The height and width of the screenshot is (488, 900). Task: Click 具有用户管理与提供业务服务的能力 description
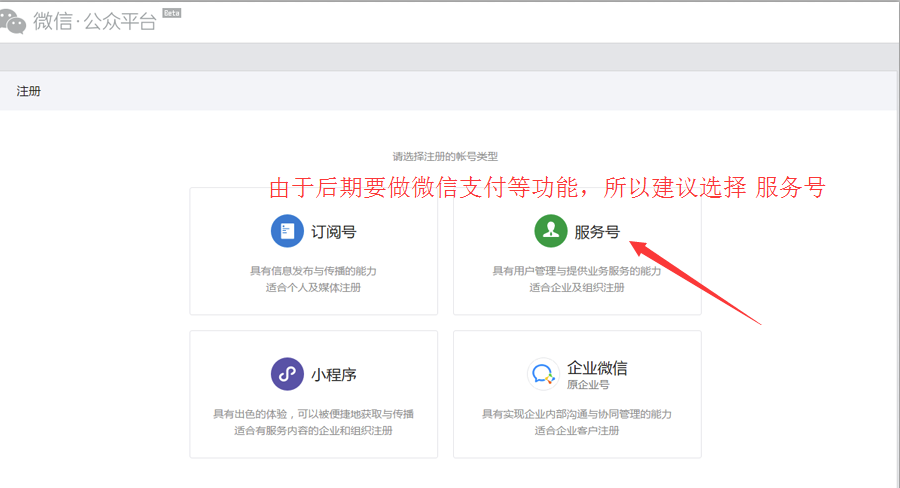[x=577, y=271]
